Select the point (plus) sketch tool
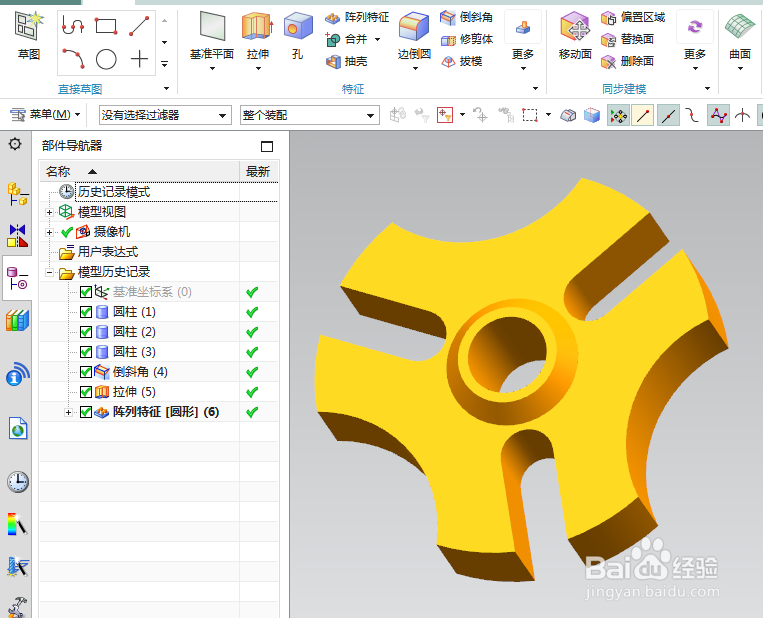 (139, 59)
